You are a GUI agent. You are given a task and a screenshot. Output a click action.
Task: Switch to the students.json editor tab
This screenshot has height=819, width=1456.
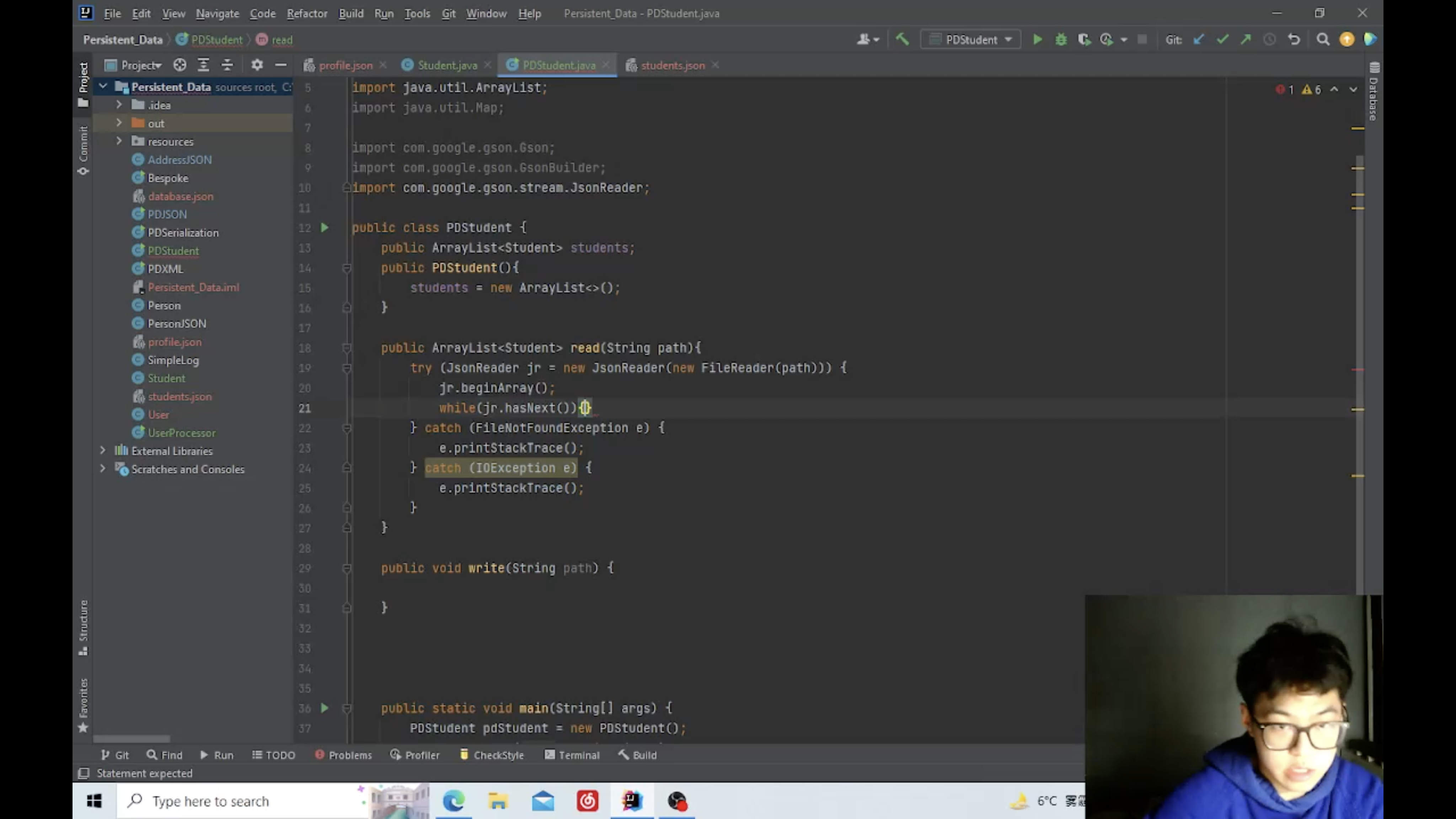672,65
